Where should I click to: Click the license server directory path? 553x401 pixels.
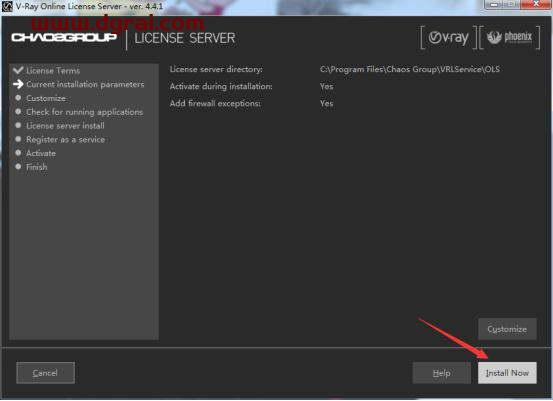tap(410, 69)
